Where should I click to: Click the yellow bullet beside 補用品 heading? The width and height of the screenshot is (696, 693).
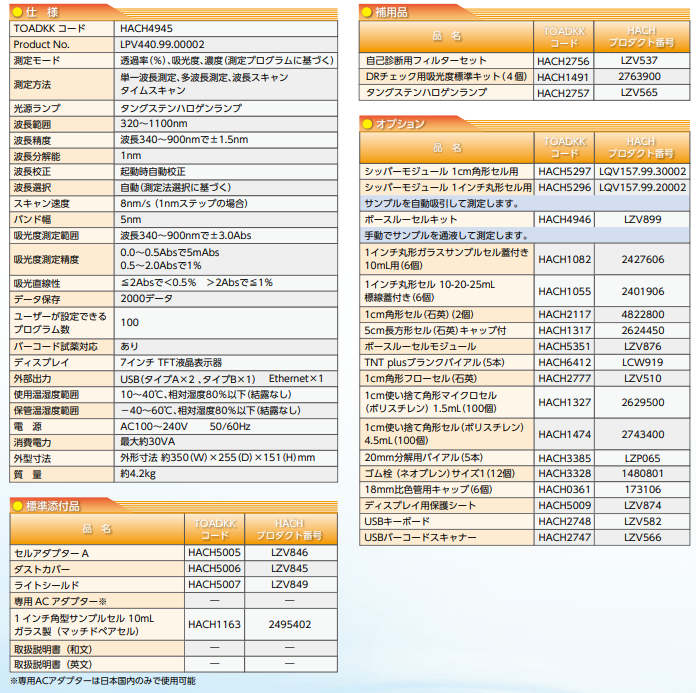(367, 12)
